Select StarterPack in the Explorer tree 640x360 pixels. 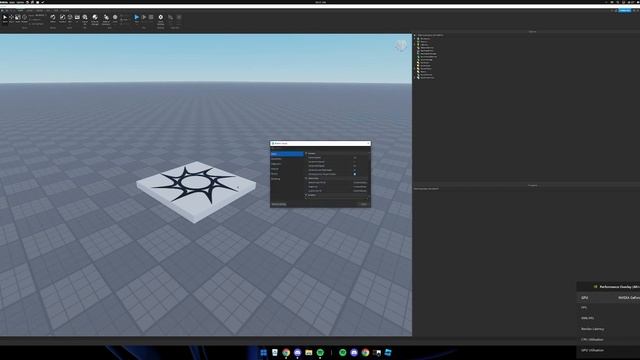(x=425, y=66)
